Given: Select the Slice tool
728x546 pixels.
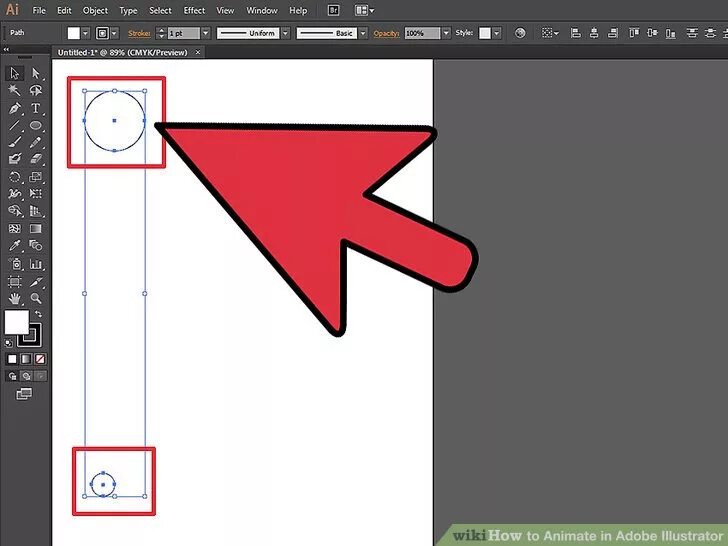Looking at the screenshot, I should 35,281.
